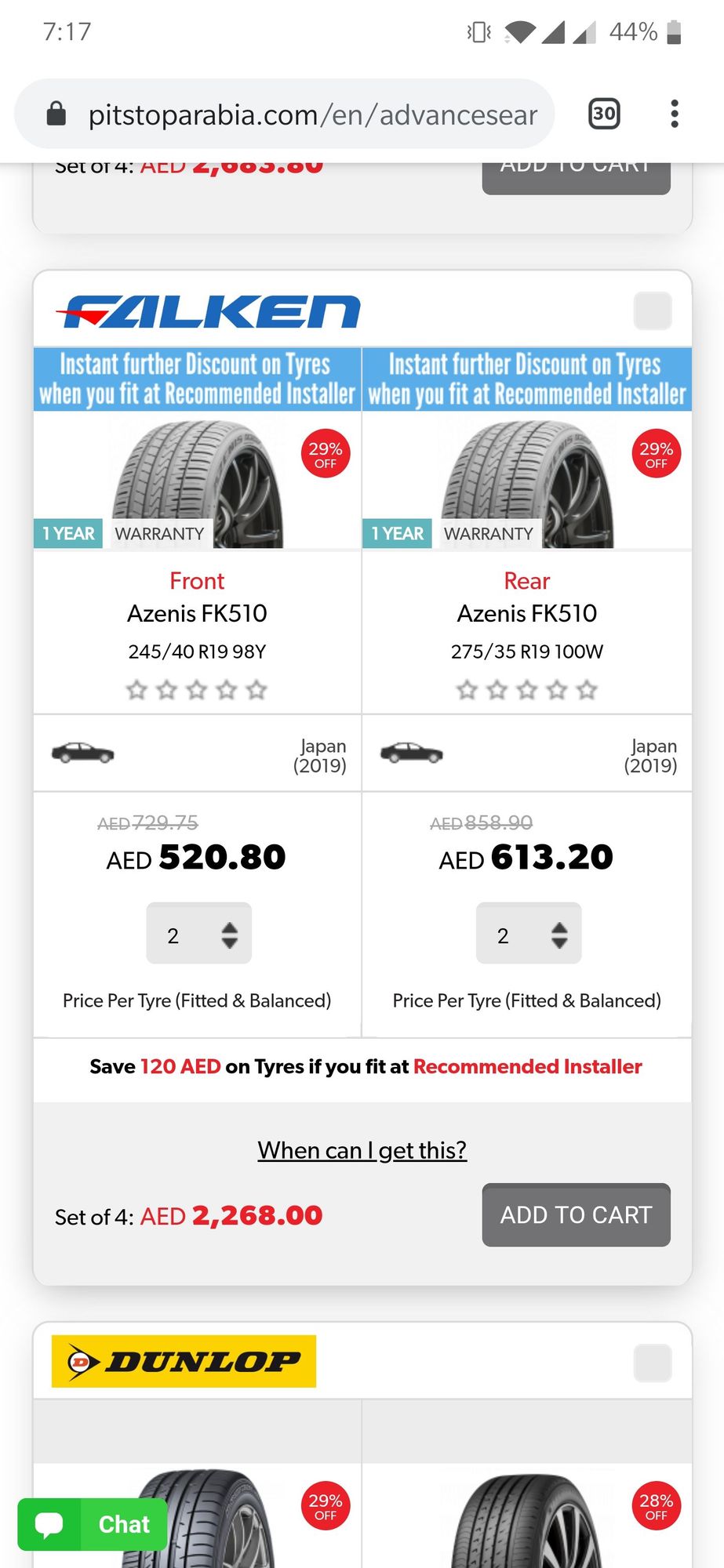Image resolution: width=724 pixels, height=1568 pixels.
Task: Tap the Front tyre star rating
Action: (x=197, y=690)
